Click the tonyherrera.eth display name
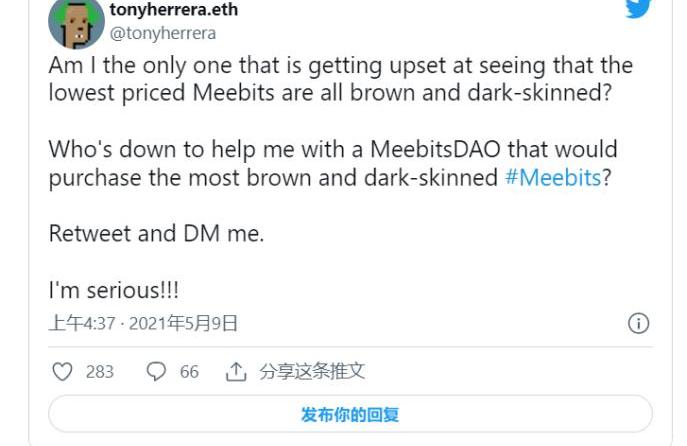687x446 pixels. [x=173, y=10]
